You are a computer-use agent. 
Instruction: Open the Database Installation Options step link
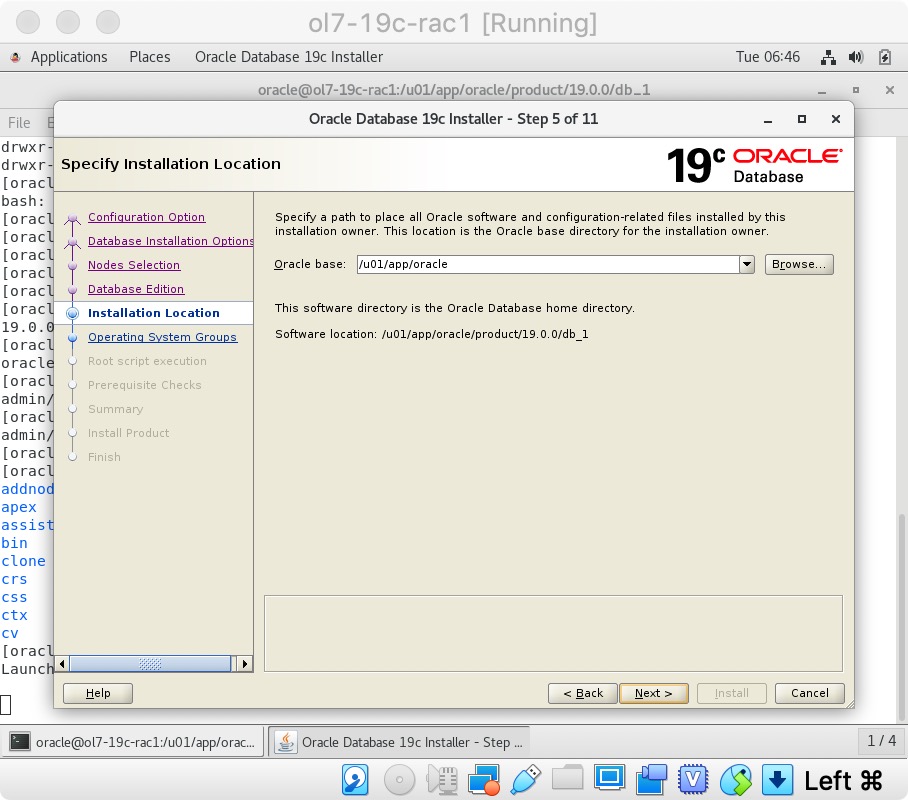coord(170,241)
